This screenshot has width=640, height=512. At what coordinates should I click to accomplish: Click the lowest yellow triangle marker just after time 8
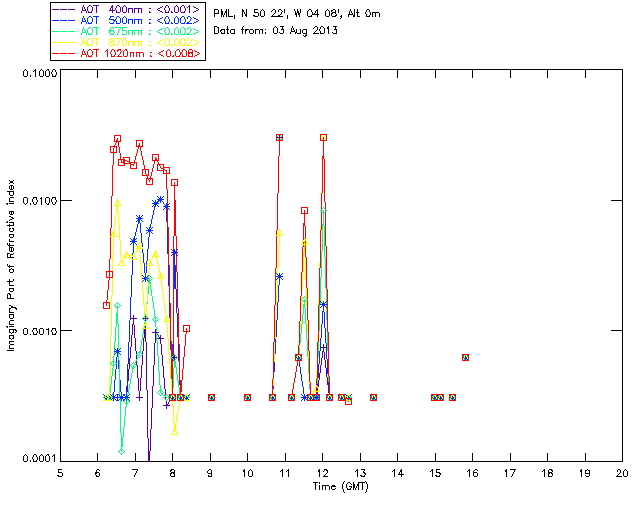click(175, 432)
